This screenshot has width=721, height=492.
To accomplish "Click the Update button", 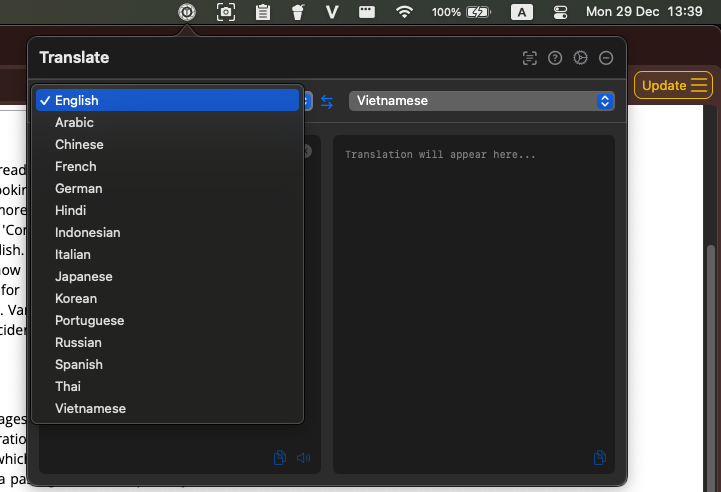I will click(674, 85).
